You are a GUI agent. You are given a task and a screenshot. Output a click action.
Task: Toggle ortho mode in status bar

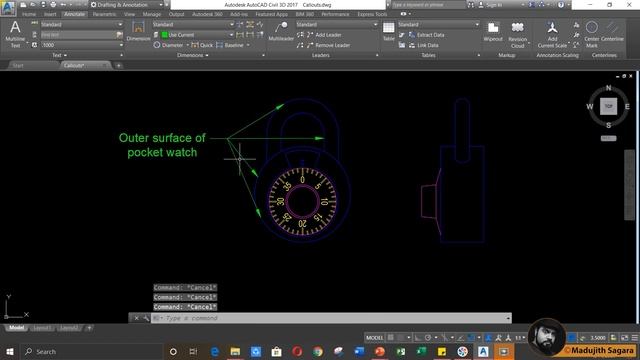418,338
